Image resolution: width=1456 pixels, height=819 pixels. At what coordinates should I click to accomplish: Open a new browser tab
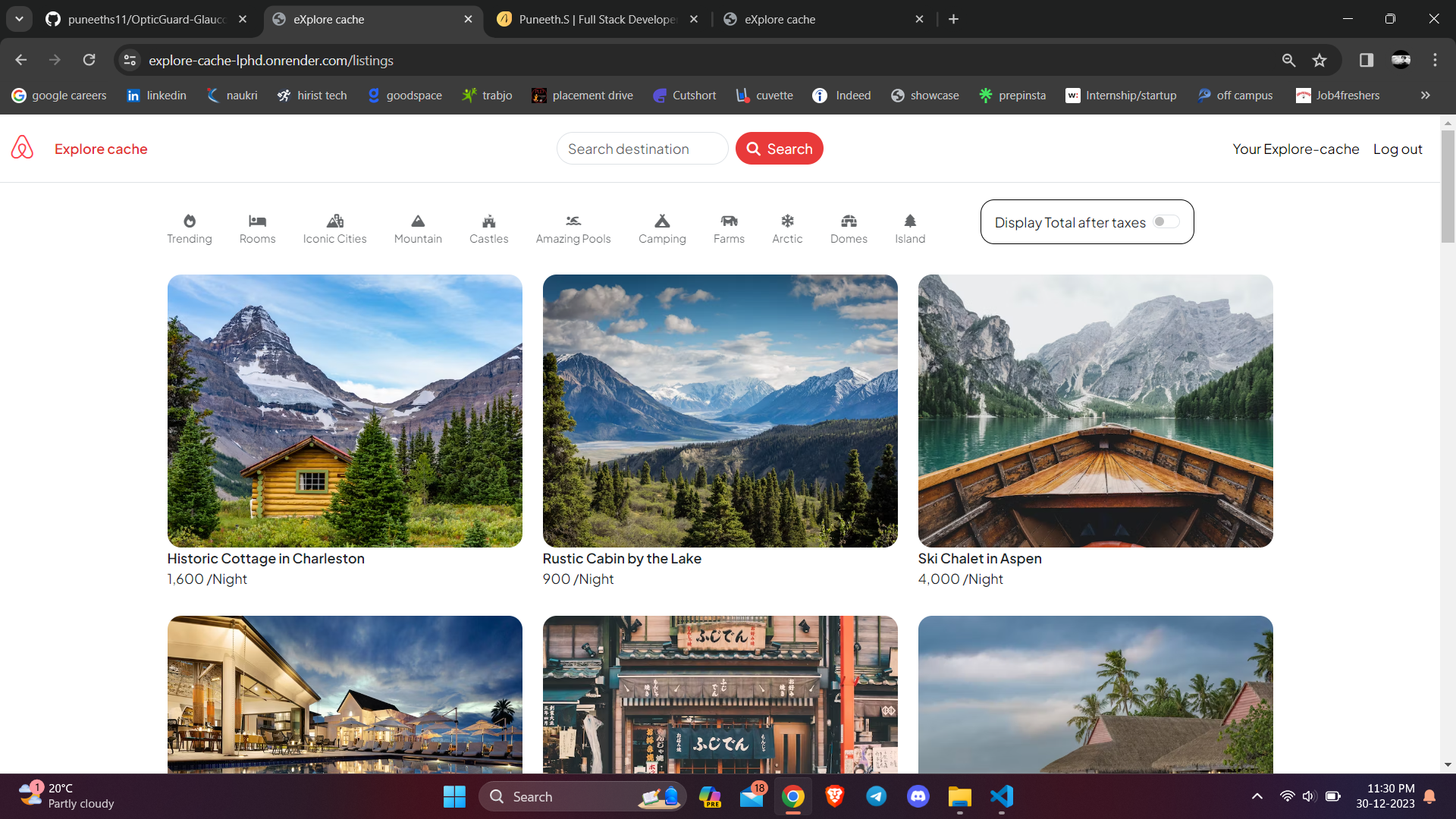pyautogui.click(x=954, y=19)
